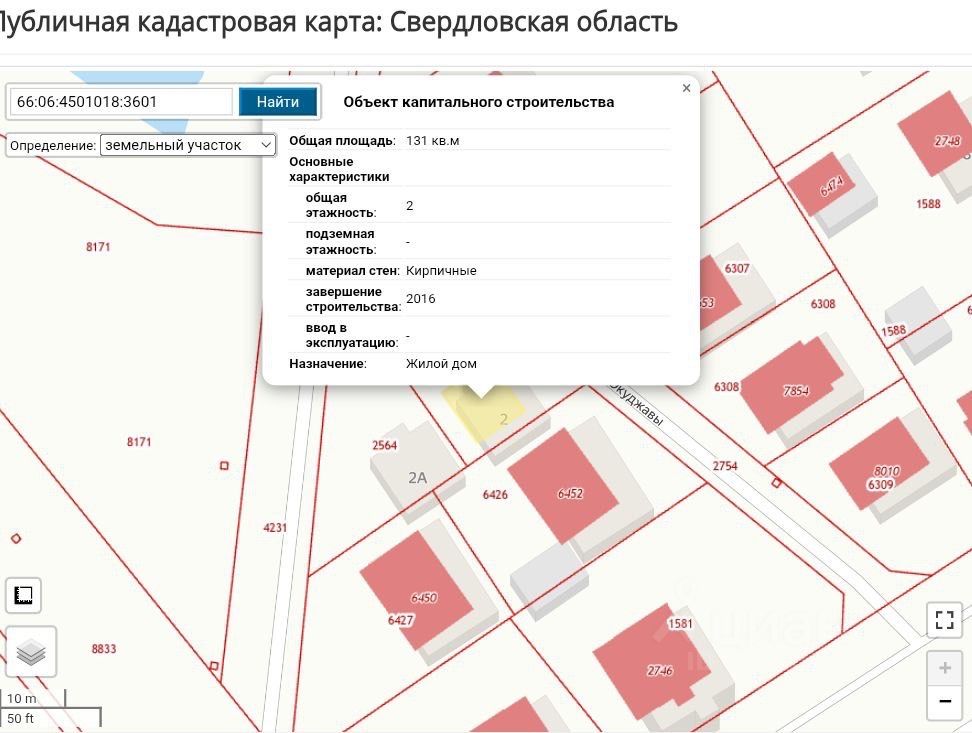Screen dimensions: 972x733
Task: Click the gray building labeled 2A
Action: [417, 469]
